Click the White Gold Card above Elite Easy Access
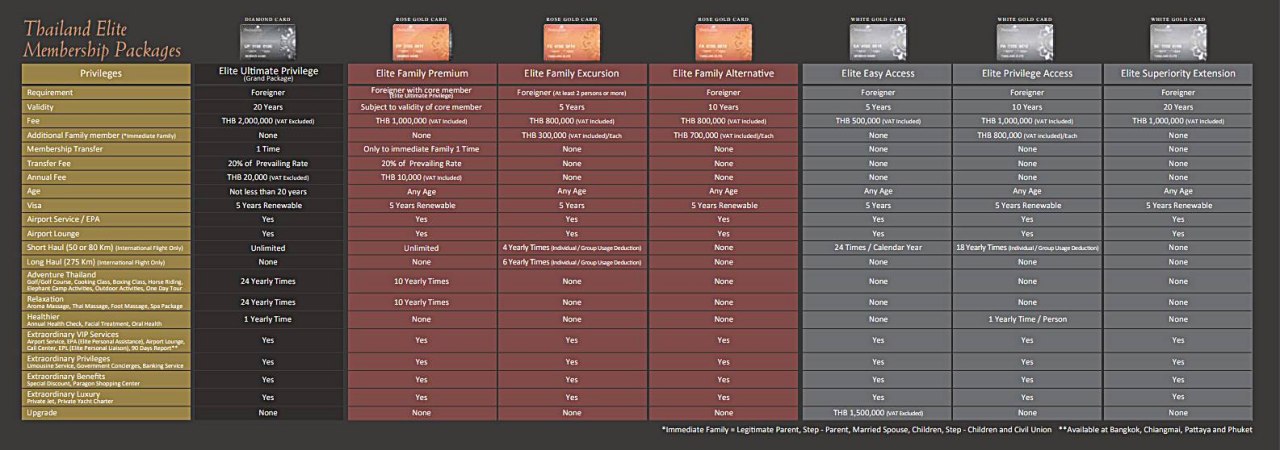Viewport: 1280px width, 450px height. (877, 42)
